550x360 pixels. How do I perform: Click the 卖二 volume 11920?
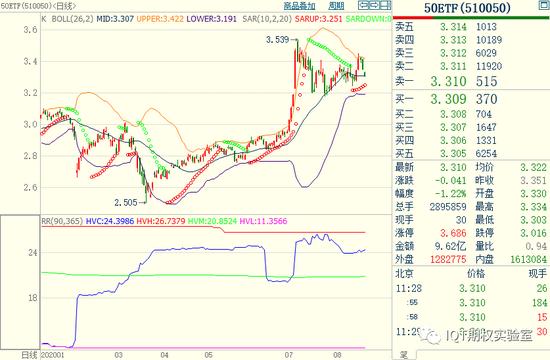(489, 66)
